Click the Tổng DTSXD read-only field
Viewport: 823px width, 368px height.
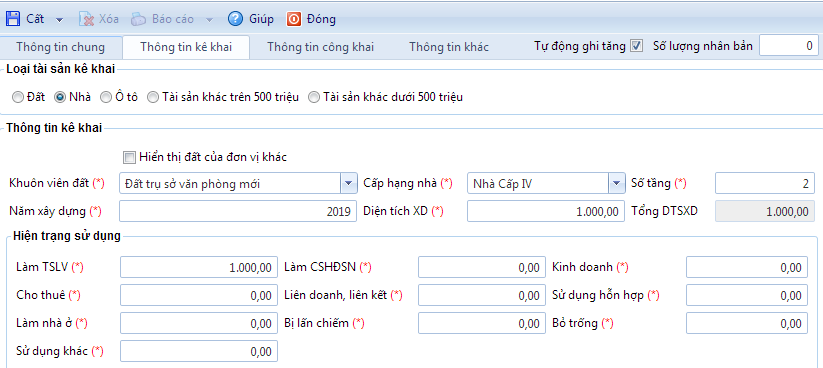[x=765, y=212]
